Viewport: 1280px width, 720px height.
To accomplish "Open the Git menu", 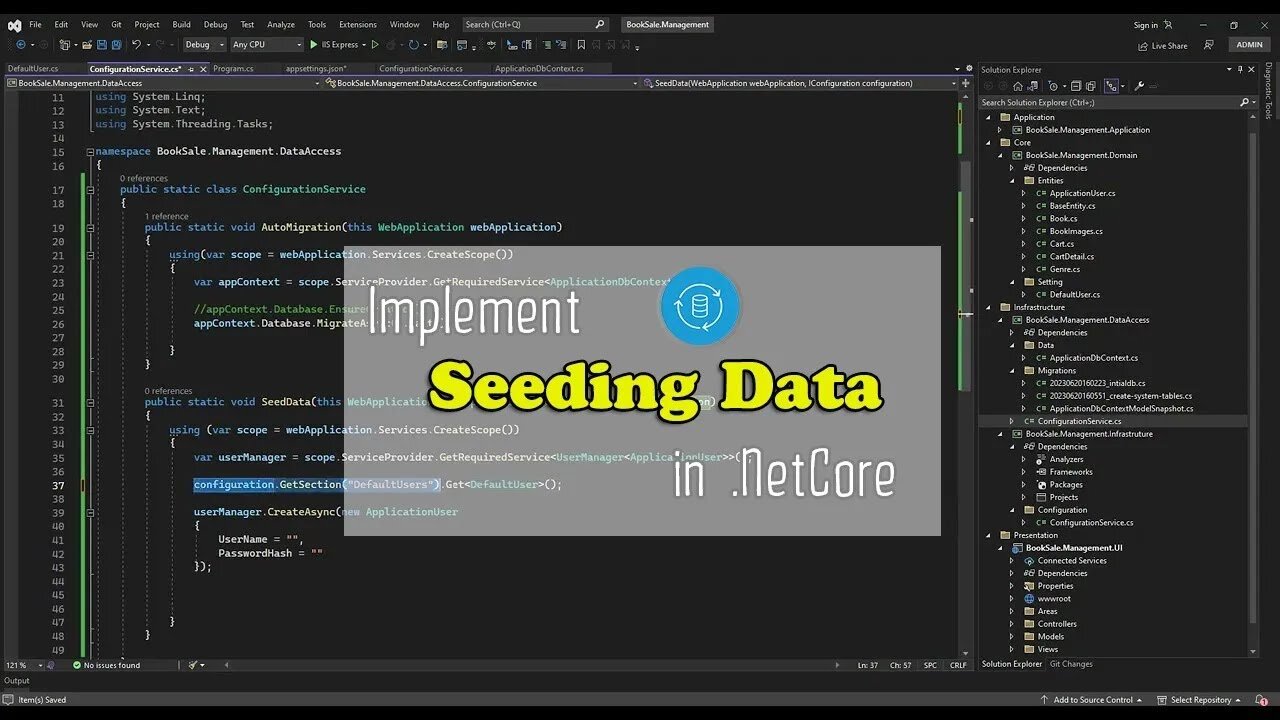I will click(116, 24).
